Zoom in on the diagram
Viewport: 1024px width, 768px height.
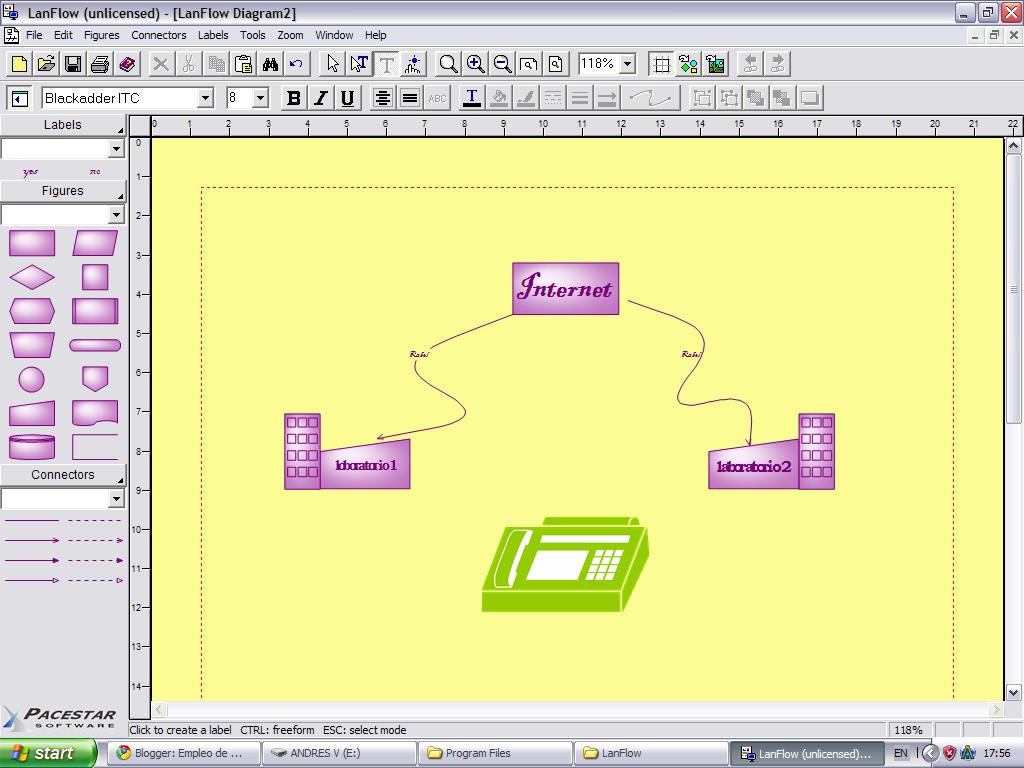click(x=475, y=64)
